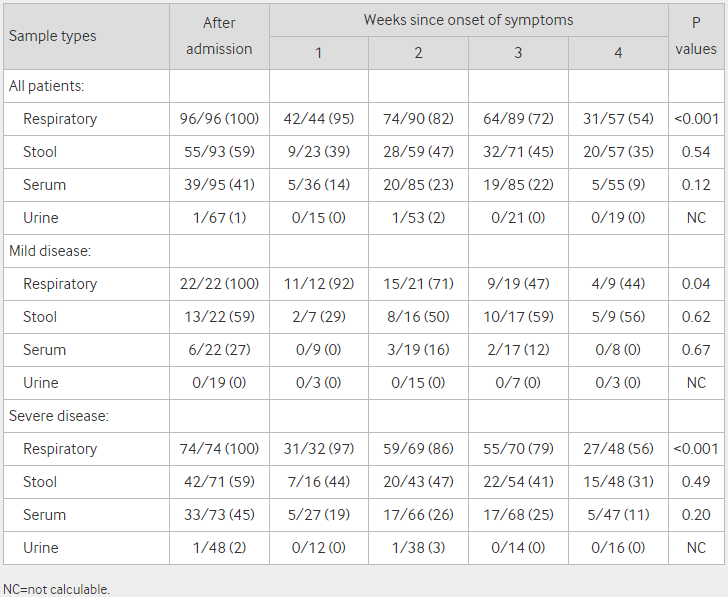Click the Sample types column header
728x597 pixels.
86,36
